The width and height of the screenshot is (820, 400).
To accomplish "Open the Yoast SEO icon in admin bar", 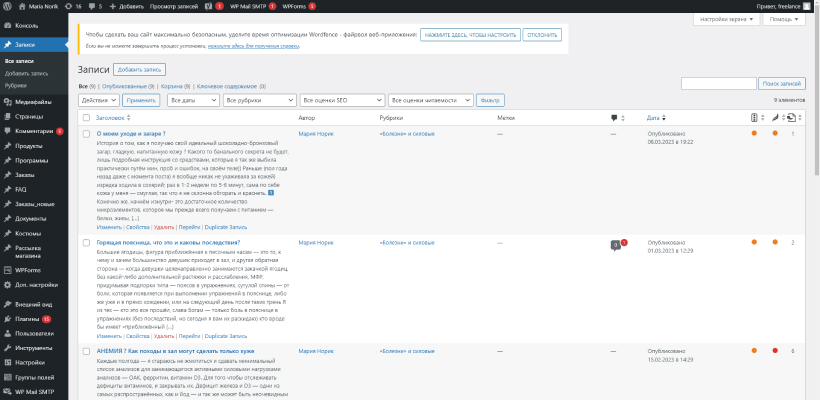I will coord(208,6).
